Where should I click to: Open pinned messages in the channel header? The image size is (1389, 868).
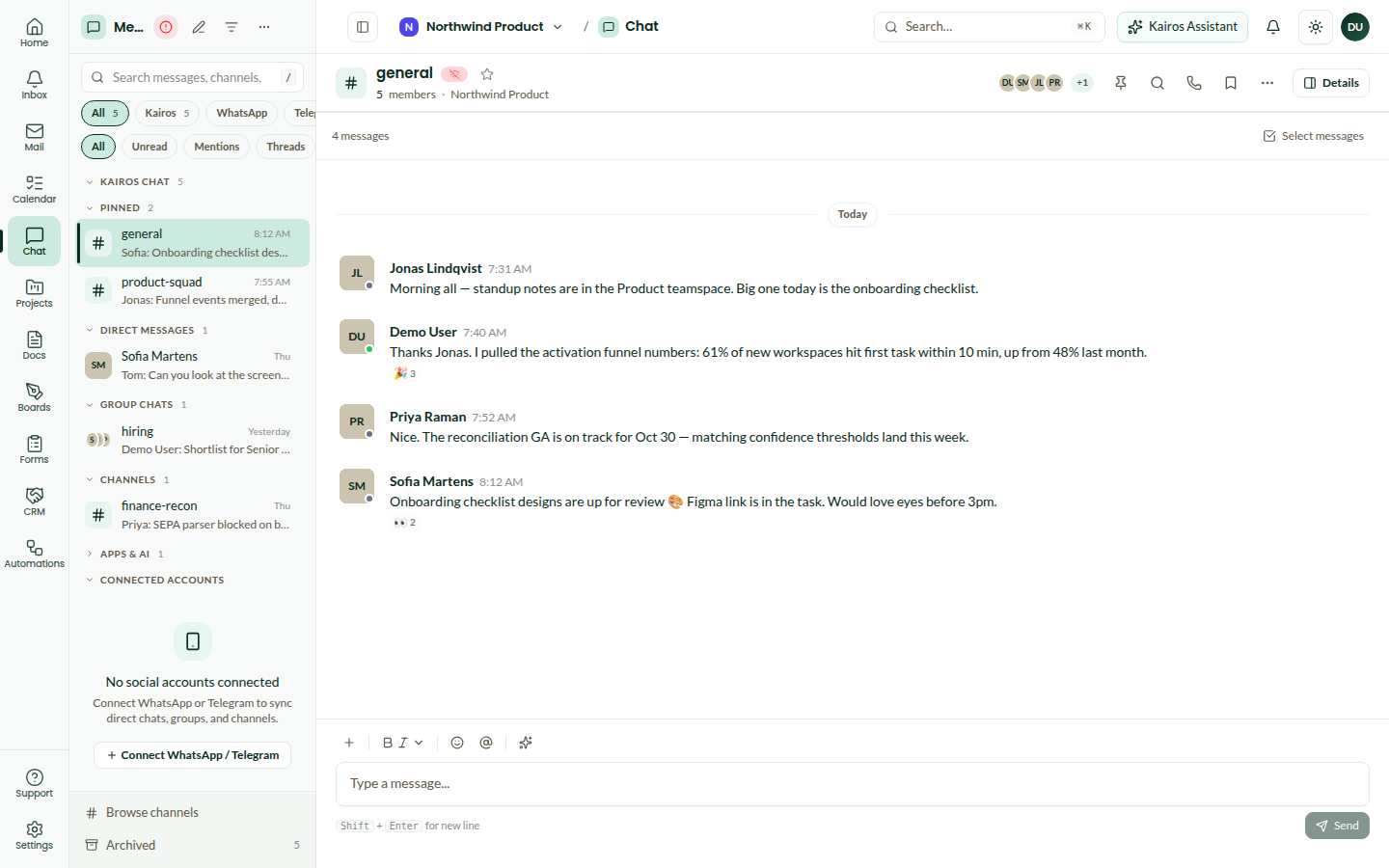pos(1121,83)
